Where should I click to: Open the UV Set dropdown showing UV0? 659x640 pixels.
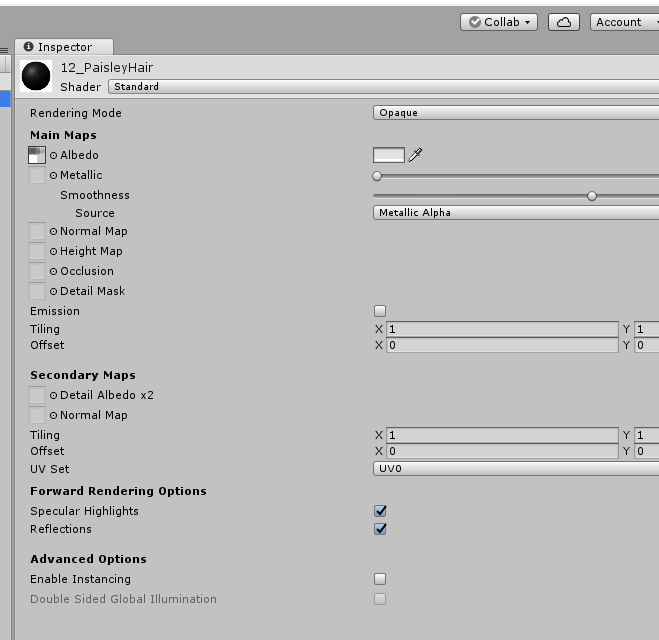516,469
